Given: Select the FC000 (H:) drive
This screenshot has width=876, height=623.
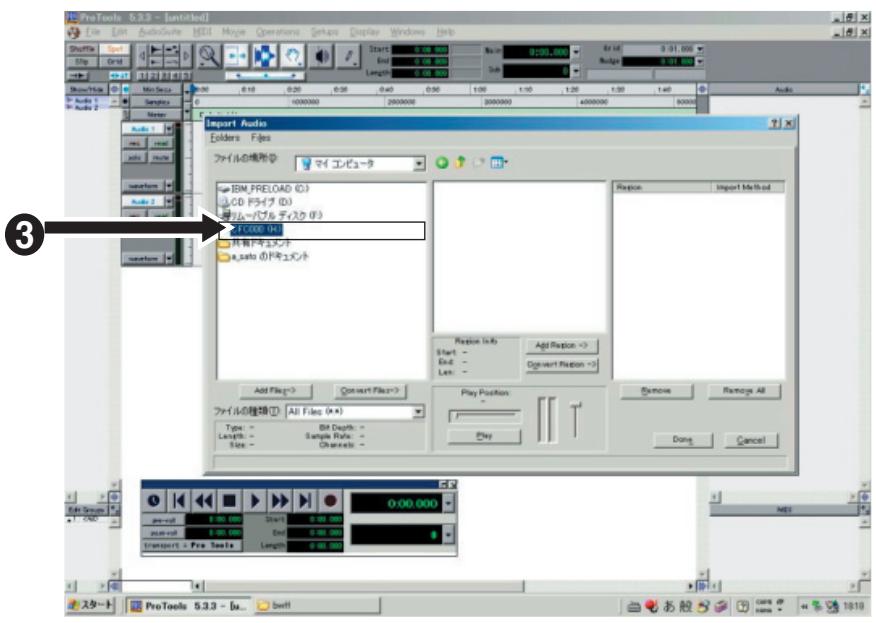Looking at the screenshot, I should (x=255, y=229).
